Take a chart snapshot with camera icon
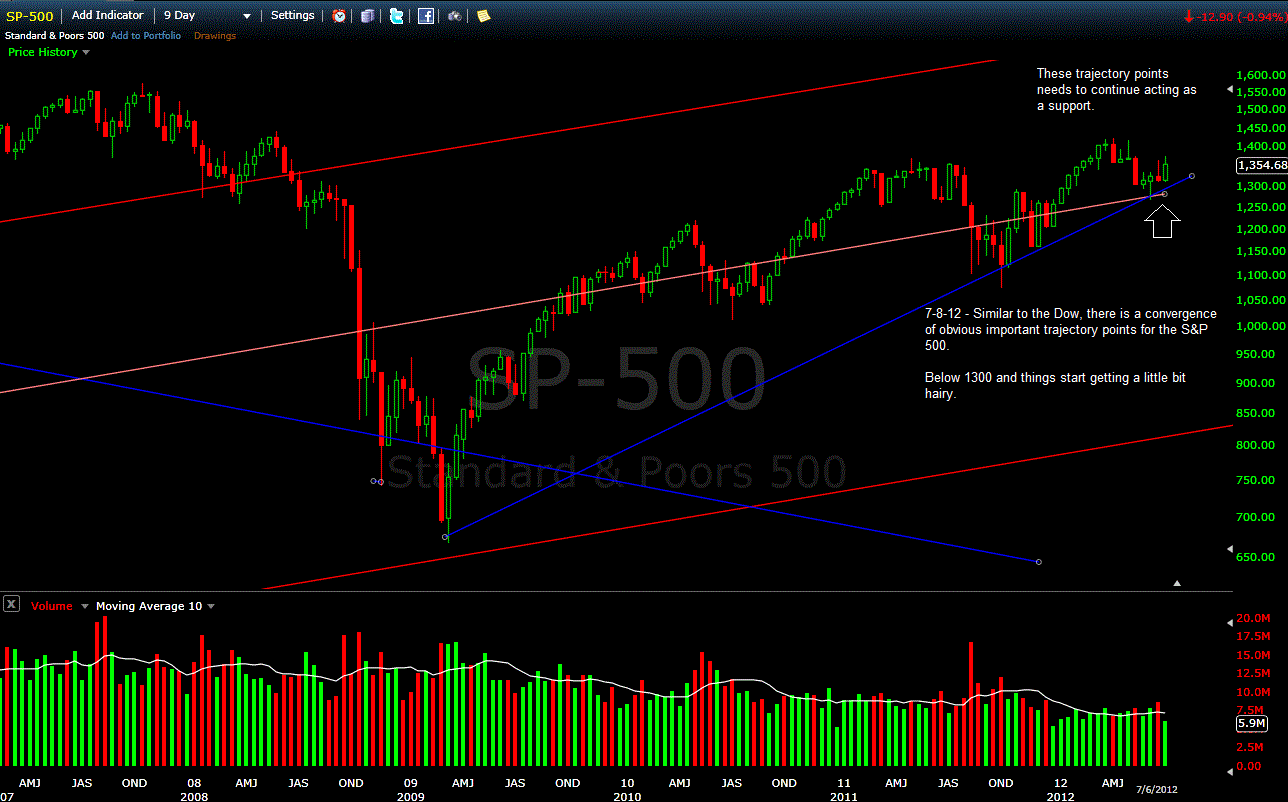 [x=454, y=16]
